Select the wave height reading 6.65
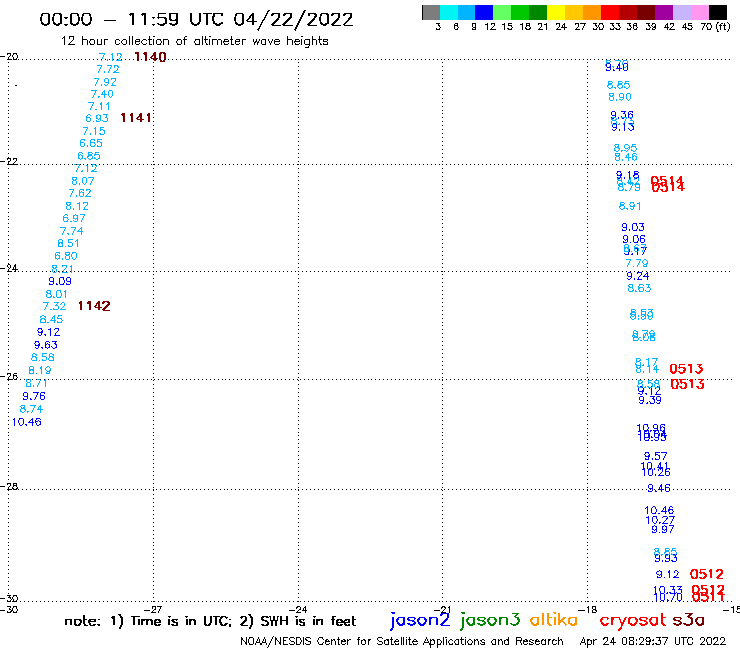The height and width of the screenshot is (650, 740). point(91,144)
